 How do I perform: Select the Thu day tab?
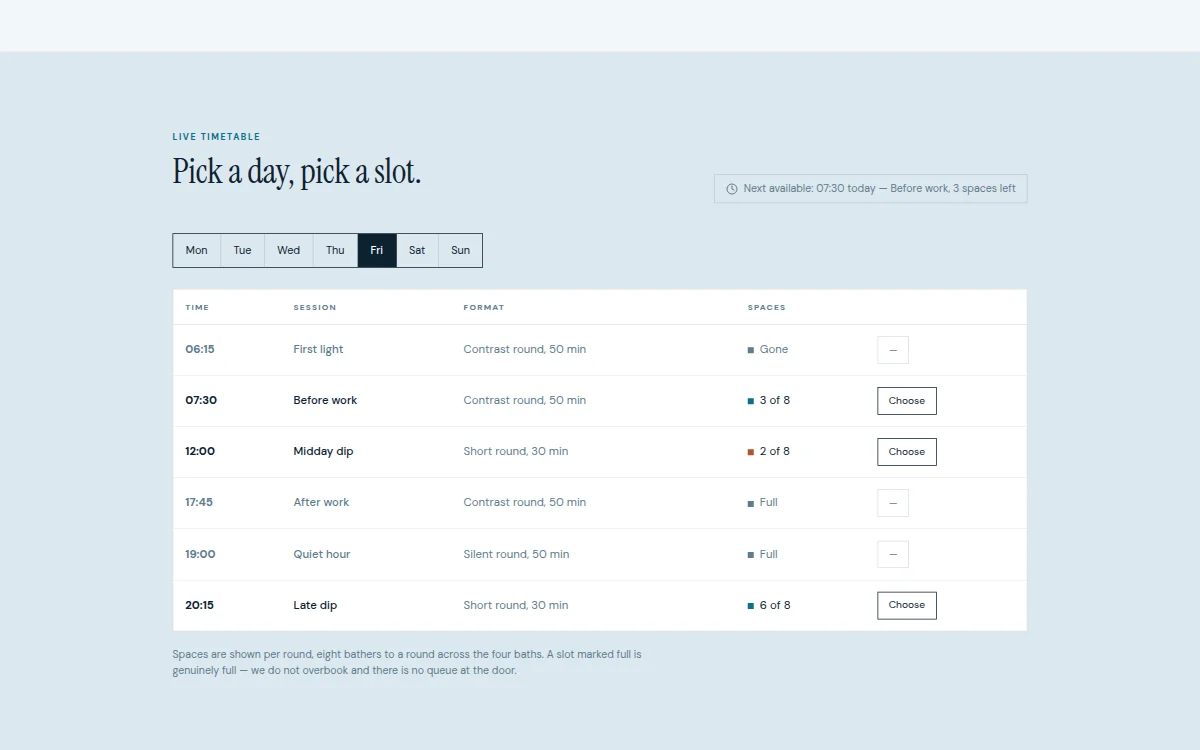click(x=335, y=250)
